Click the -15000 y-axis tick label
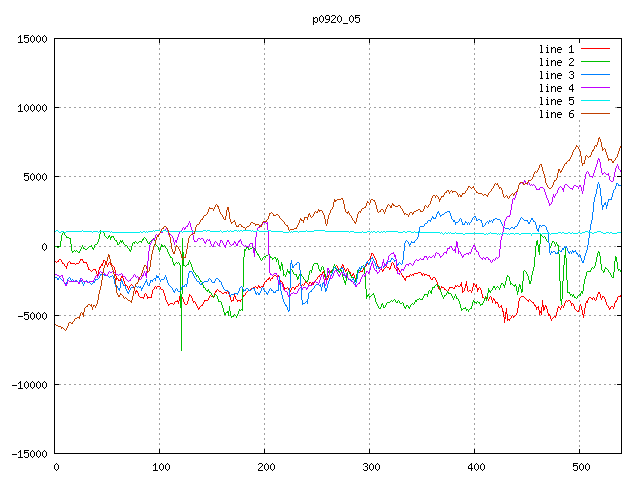Screen dimensions: 640x480 pyautogui.click(x=28, y=454)
